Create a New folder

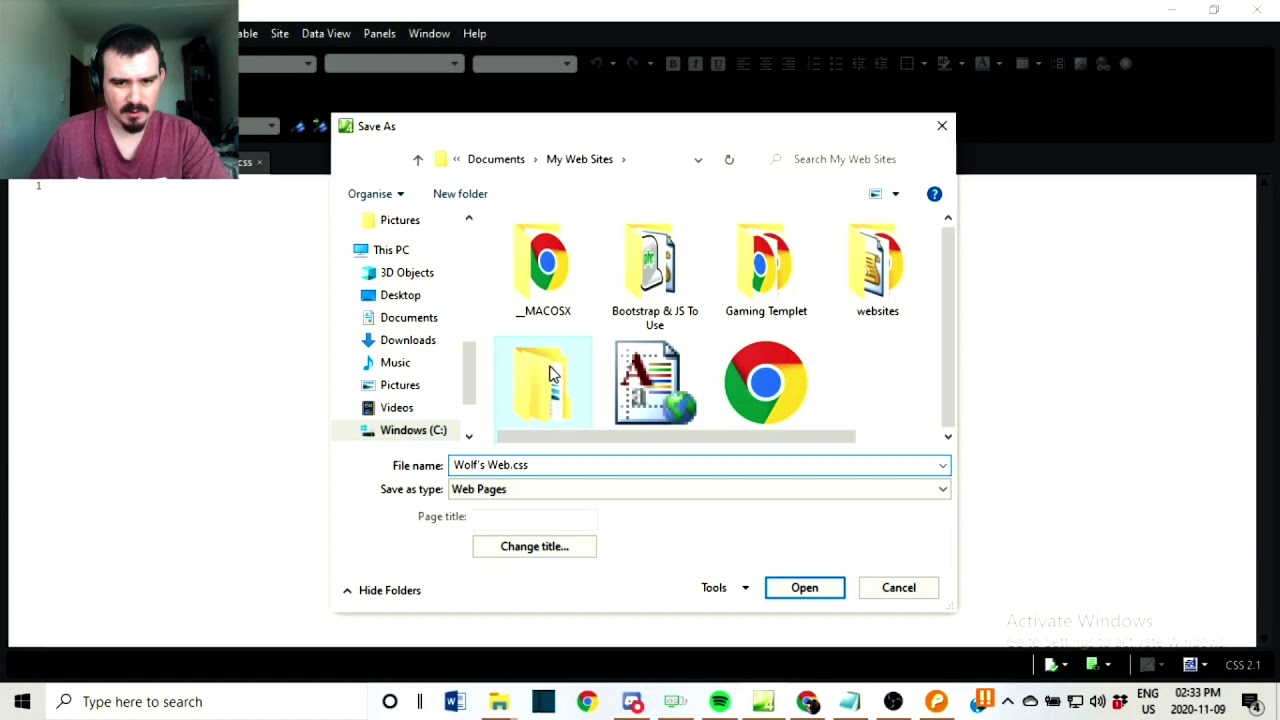460,194
